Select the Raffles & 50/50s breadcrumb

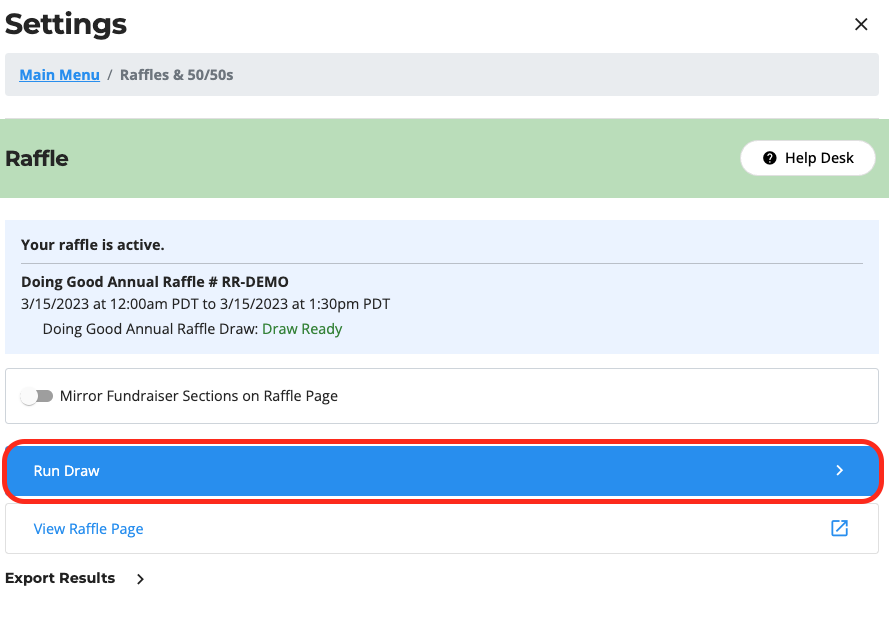click(x=176, y=75)
